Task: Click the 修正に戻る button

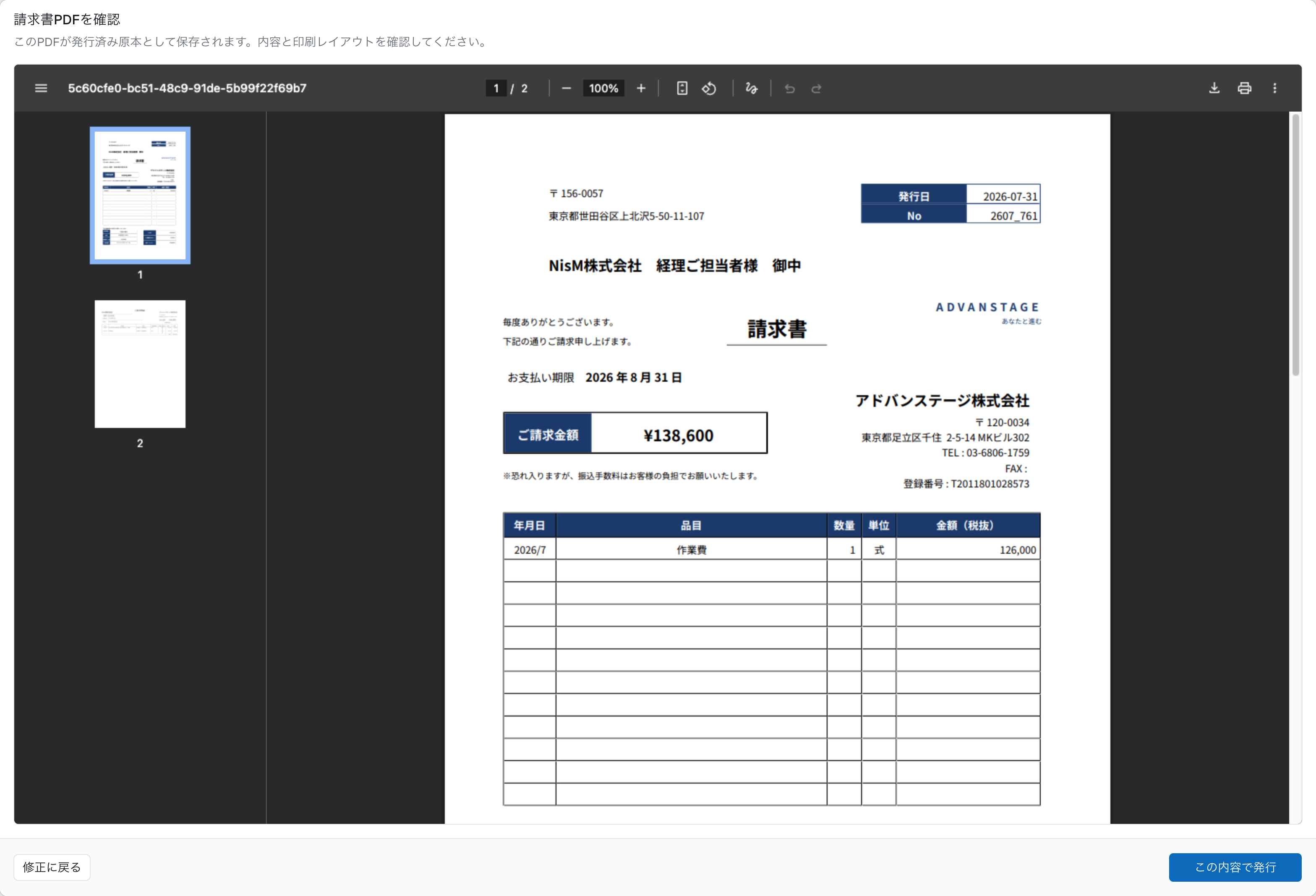Action: coord(52,867)
